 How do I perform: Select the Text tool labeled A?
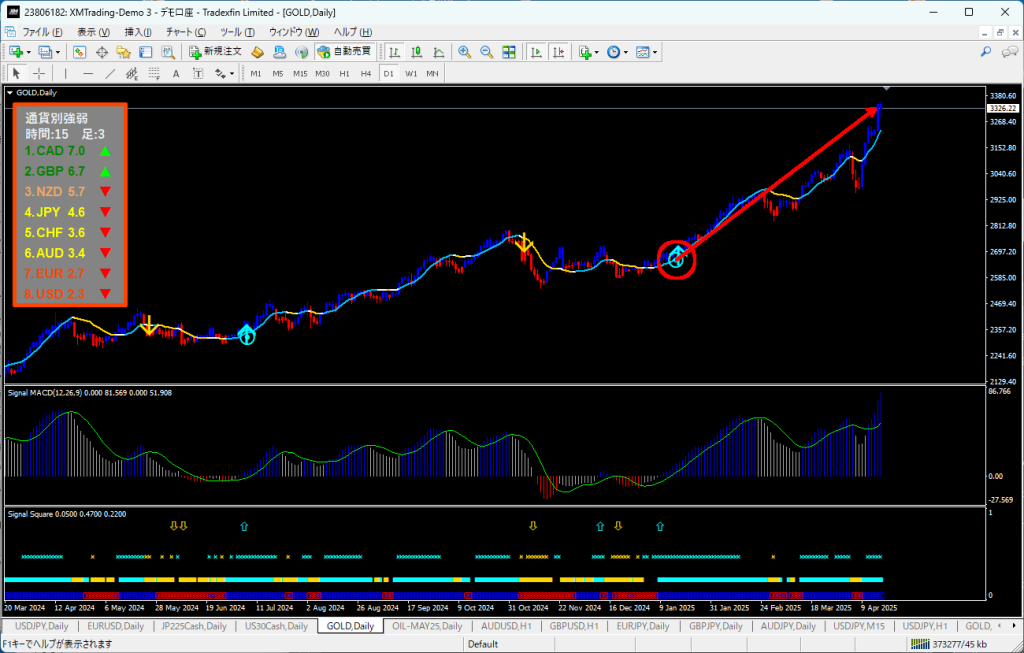tap(176, 74)
